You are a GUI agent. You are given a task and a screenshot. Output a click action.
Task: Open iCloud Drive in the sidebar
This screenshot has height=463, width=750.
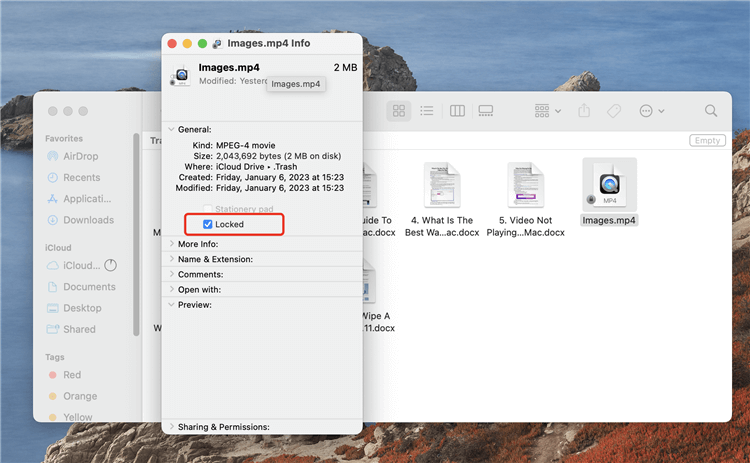(73, 265)
